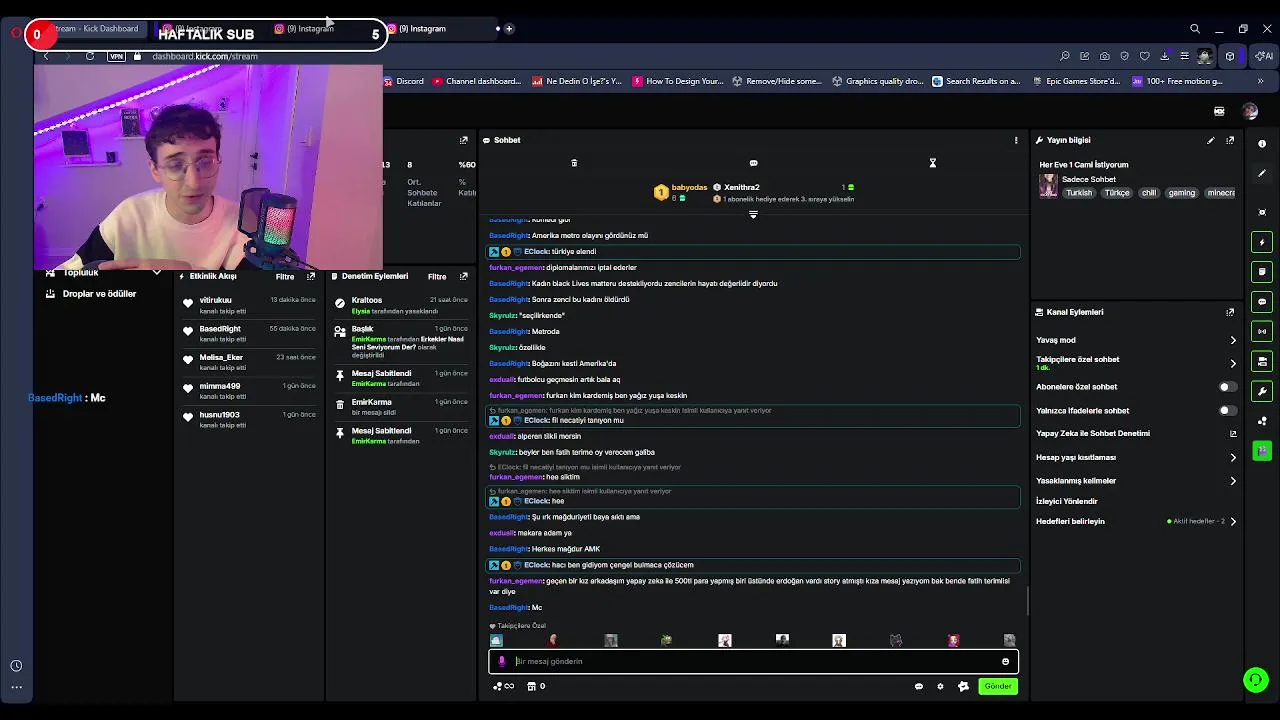Image resolution: width=1280 pixels, height=720 pixels.
Task: Pop out the Etkinlik Akışı panel
Action: click(311, 276)
